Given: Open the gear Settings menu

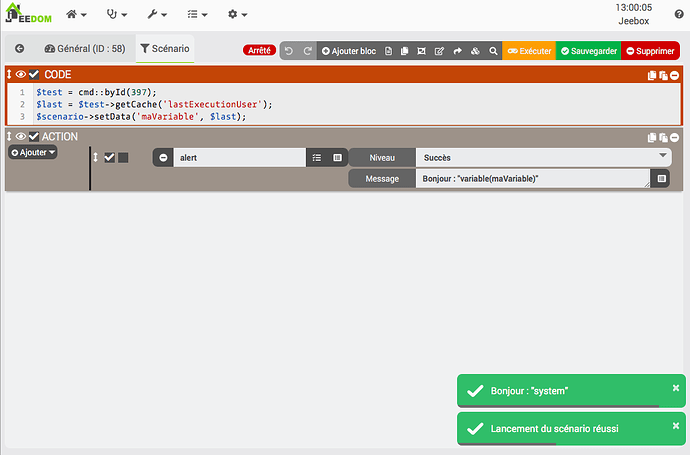Looking at the screenshot, I should [237, 15].
